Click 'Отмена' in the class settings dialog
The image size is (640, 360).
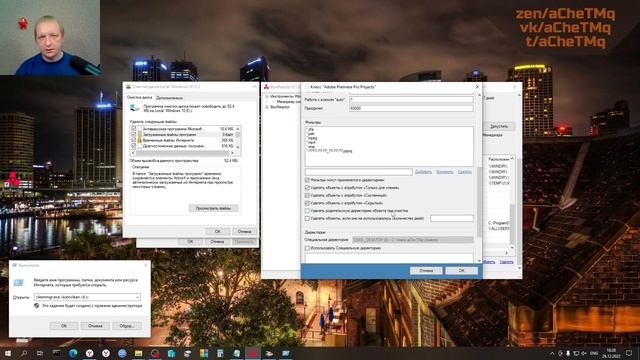point(426,271)
